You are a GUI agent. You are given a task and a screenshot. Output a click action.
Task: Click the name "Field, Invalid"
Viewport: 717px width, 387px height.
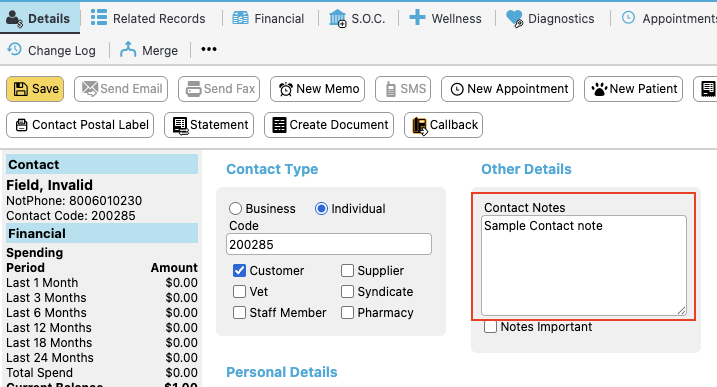[49, 185]
